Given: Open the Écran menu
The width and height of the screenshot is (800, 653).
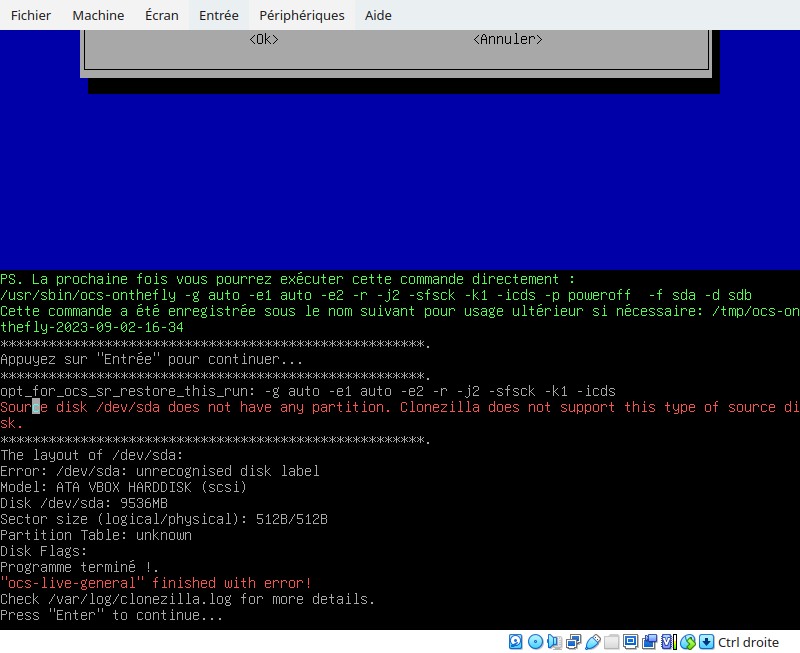Looking at the screenshot, I should [x=162, y=15].
